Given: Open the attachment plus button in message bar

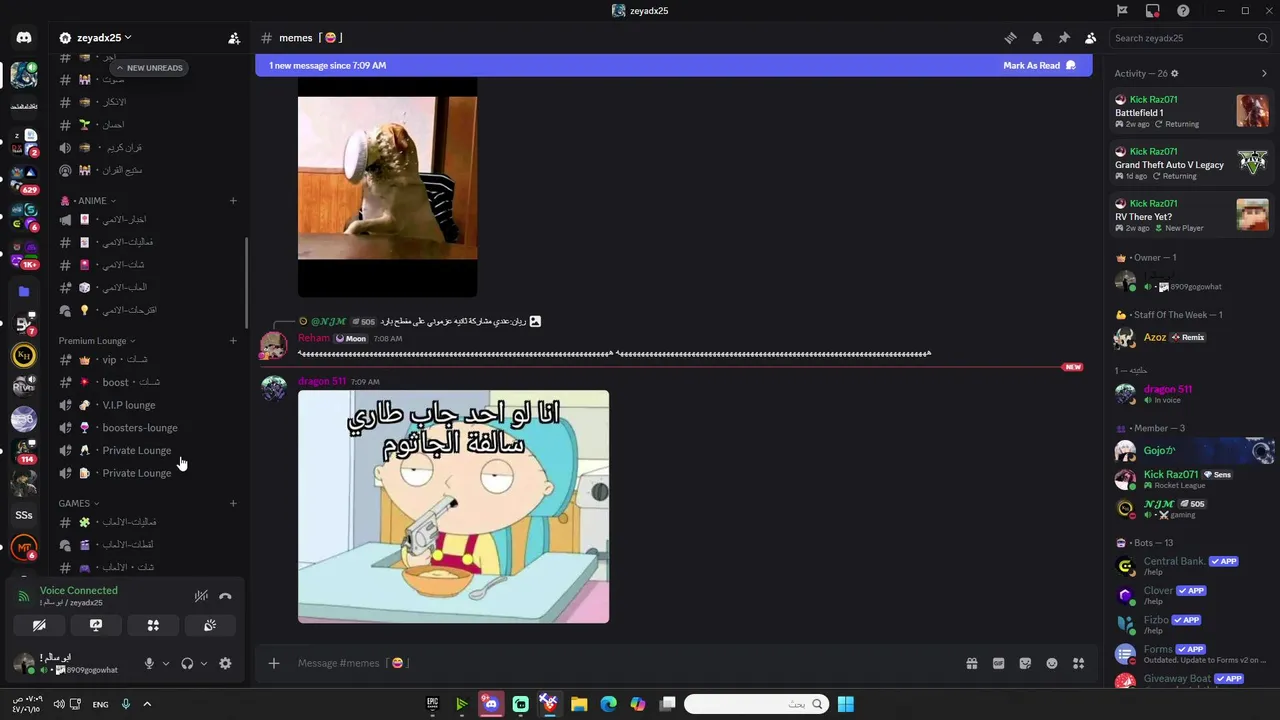Looking at the screenshot, I should pyautogui.click(x=274, y=663).
